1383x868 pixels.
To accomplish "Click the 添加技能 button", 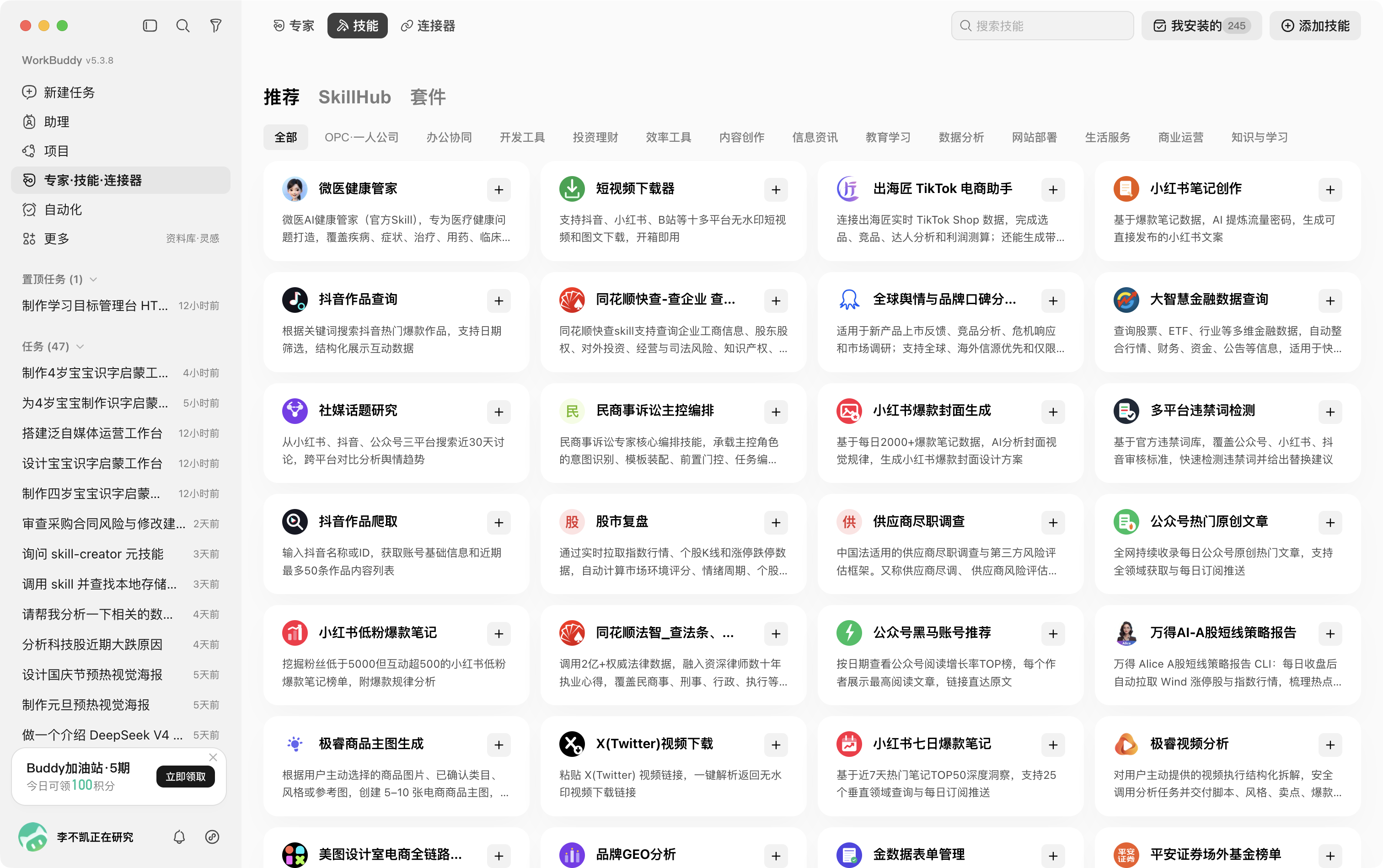I will (1315, 26).
